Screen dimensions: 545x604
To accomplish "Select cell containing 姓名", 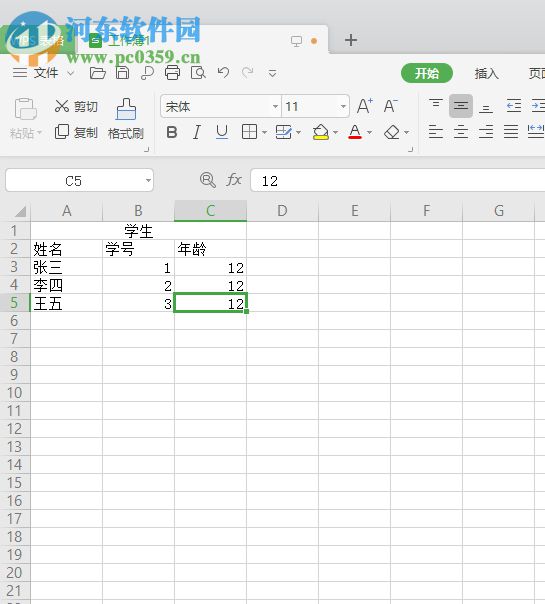I will [67, 249].
